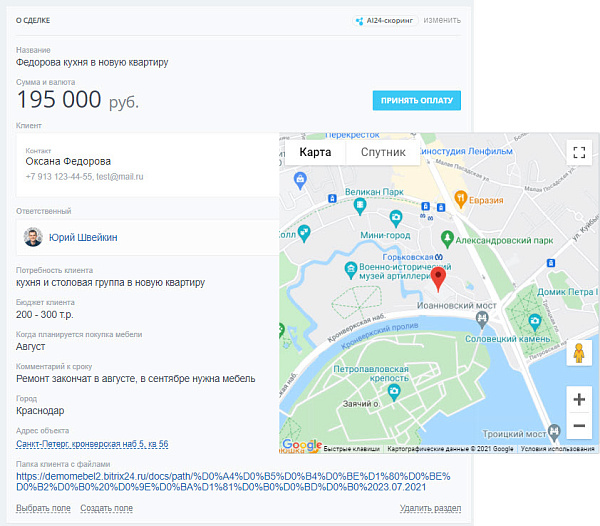
Task: Click the avatar of Юрий Швейкин
Action: (33, 237)
